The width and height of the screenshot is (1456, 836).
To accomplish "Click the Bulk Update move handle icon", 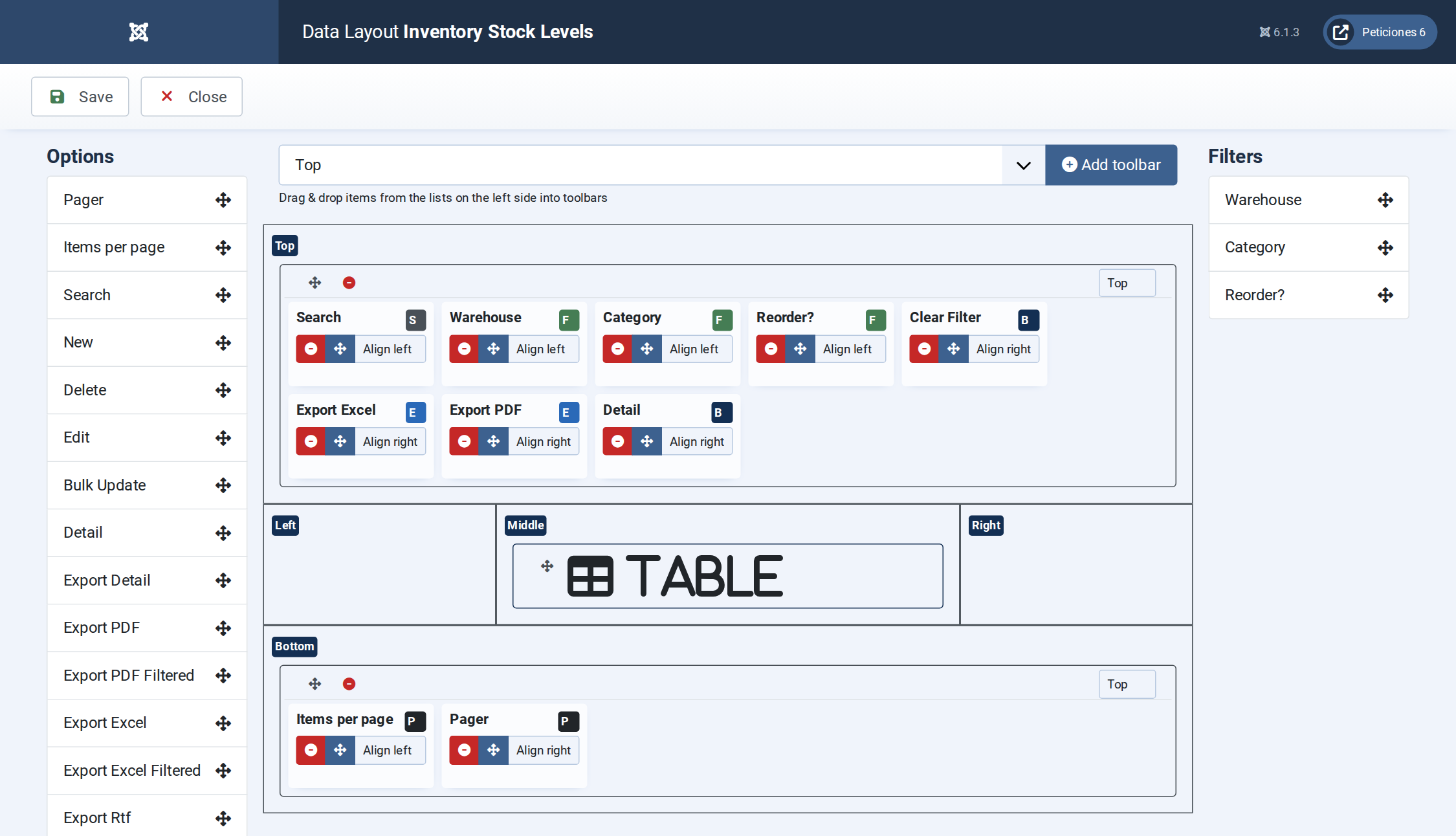I will tap(223, 485).
